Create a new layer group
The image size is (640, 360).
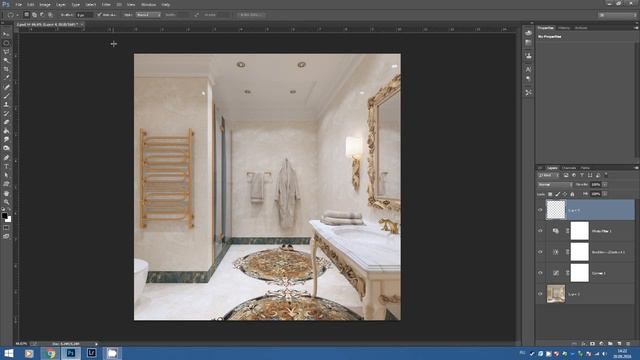click(x=610, y=344)
